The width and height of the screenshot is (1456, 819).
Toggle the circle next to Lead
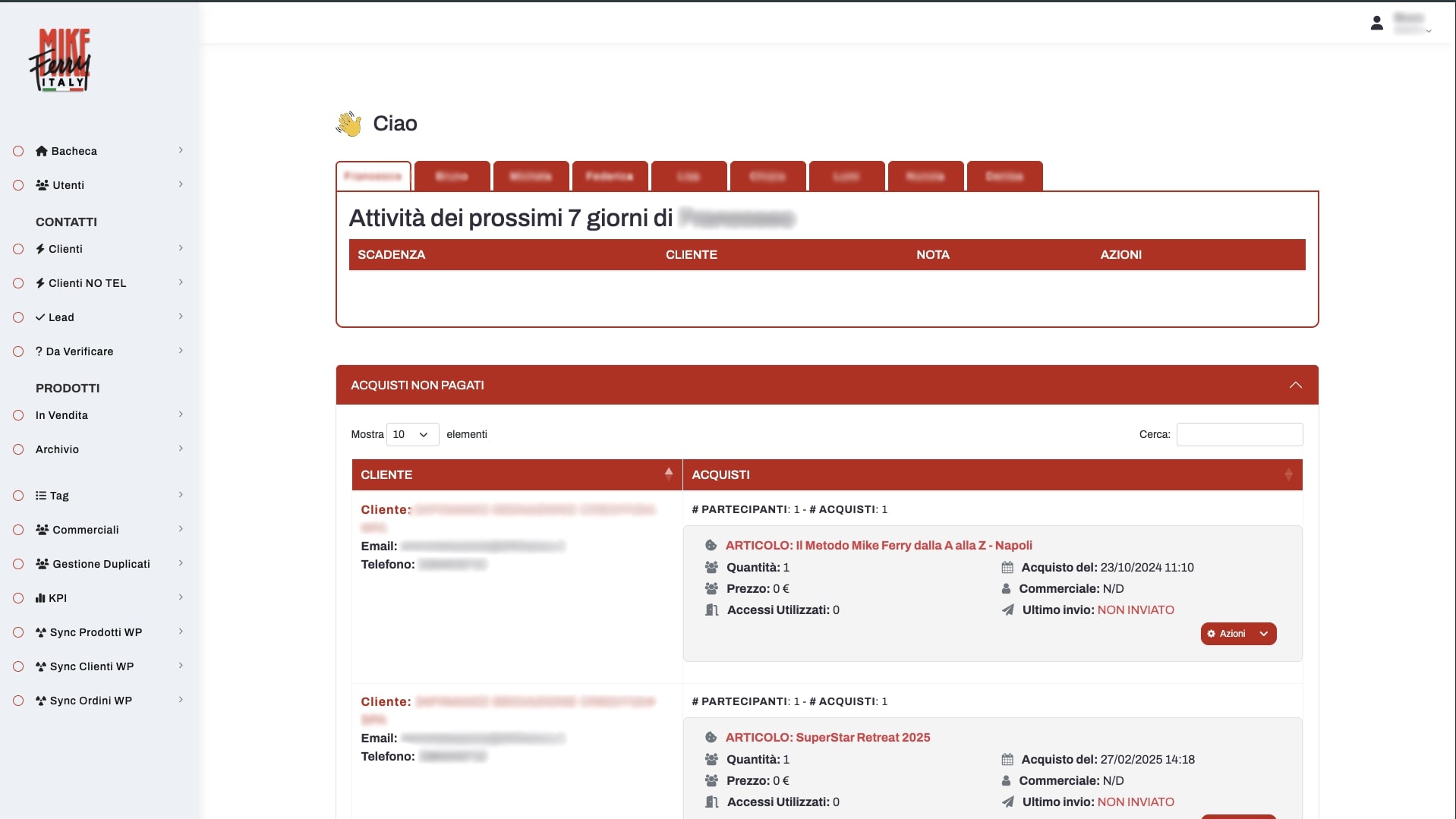coord(17,317)
